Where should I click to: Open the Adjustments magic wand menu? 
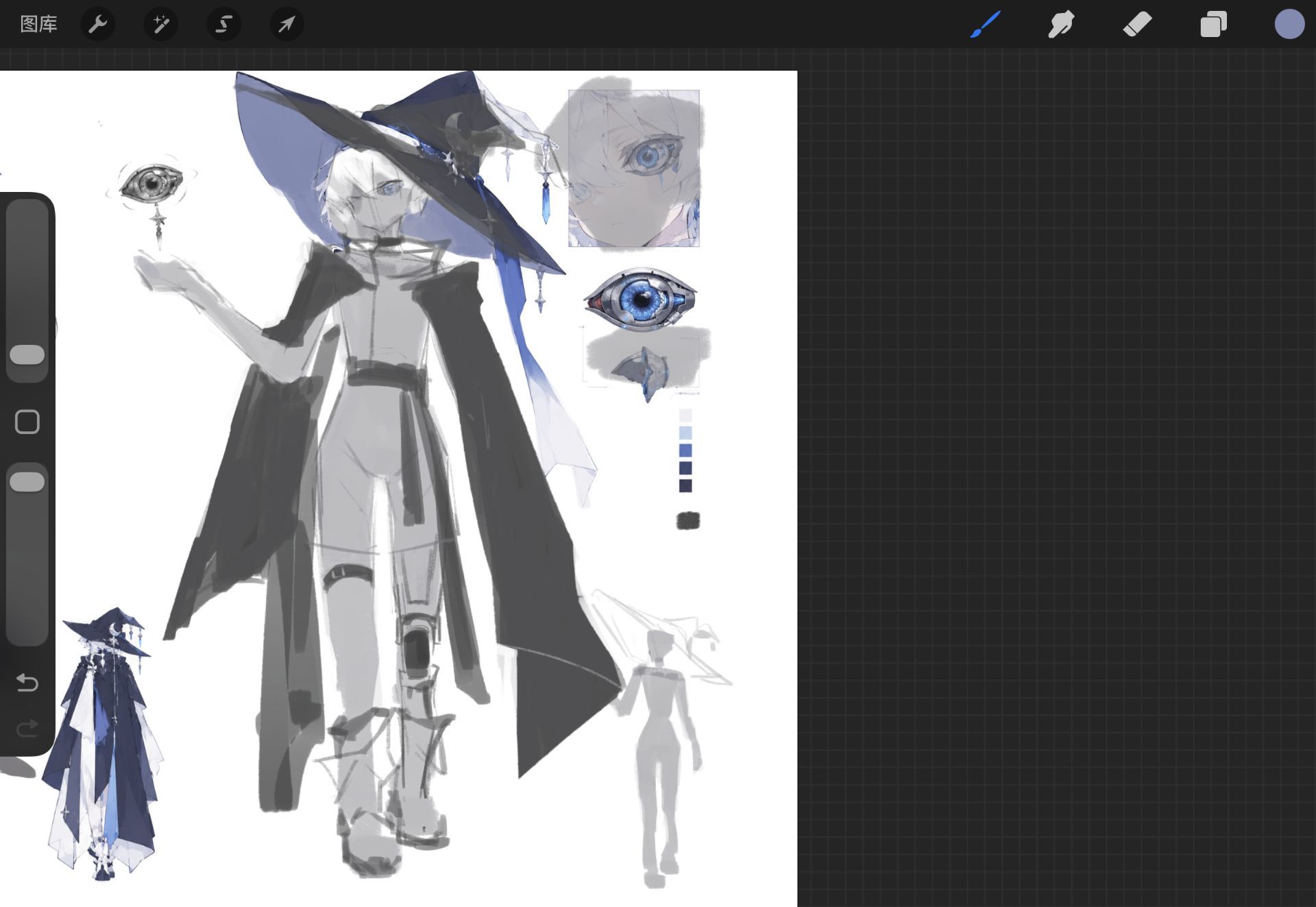(161, 25)
